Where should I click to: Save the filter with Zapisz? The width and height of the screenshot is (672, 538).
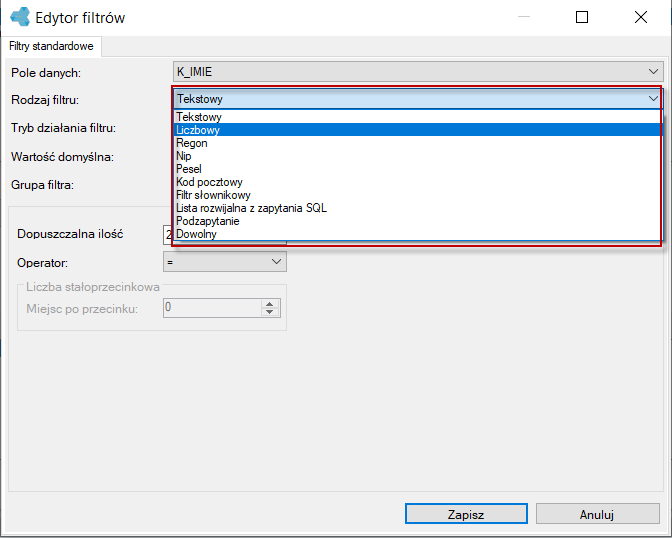[x=466, y=514]
